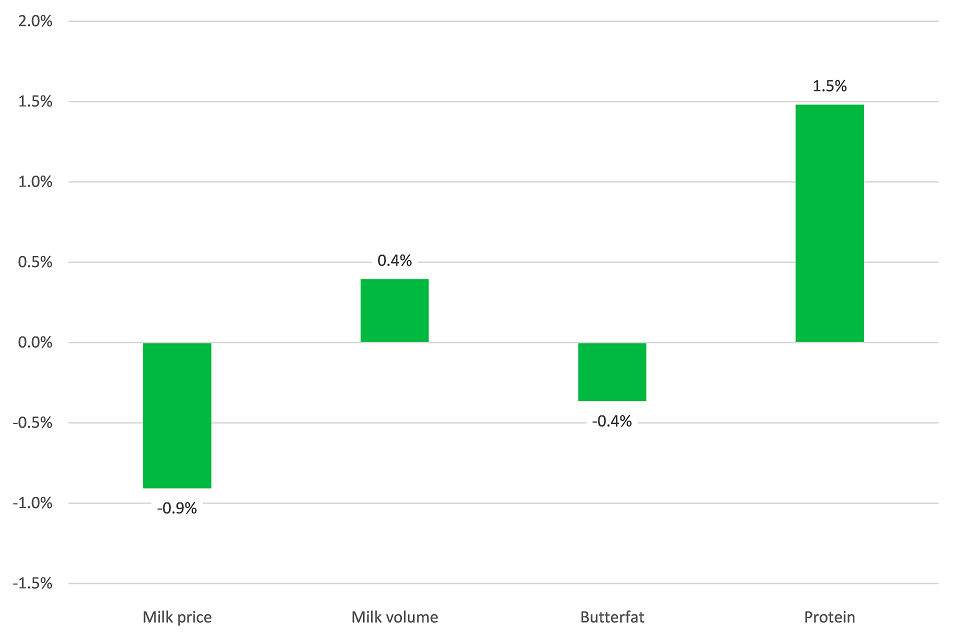Click the Milk price category label
The width and height of the screenshot is (960, 640).
[177, 617]
